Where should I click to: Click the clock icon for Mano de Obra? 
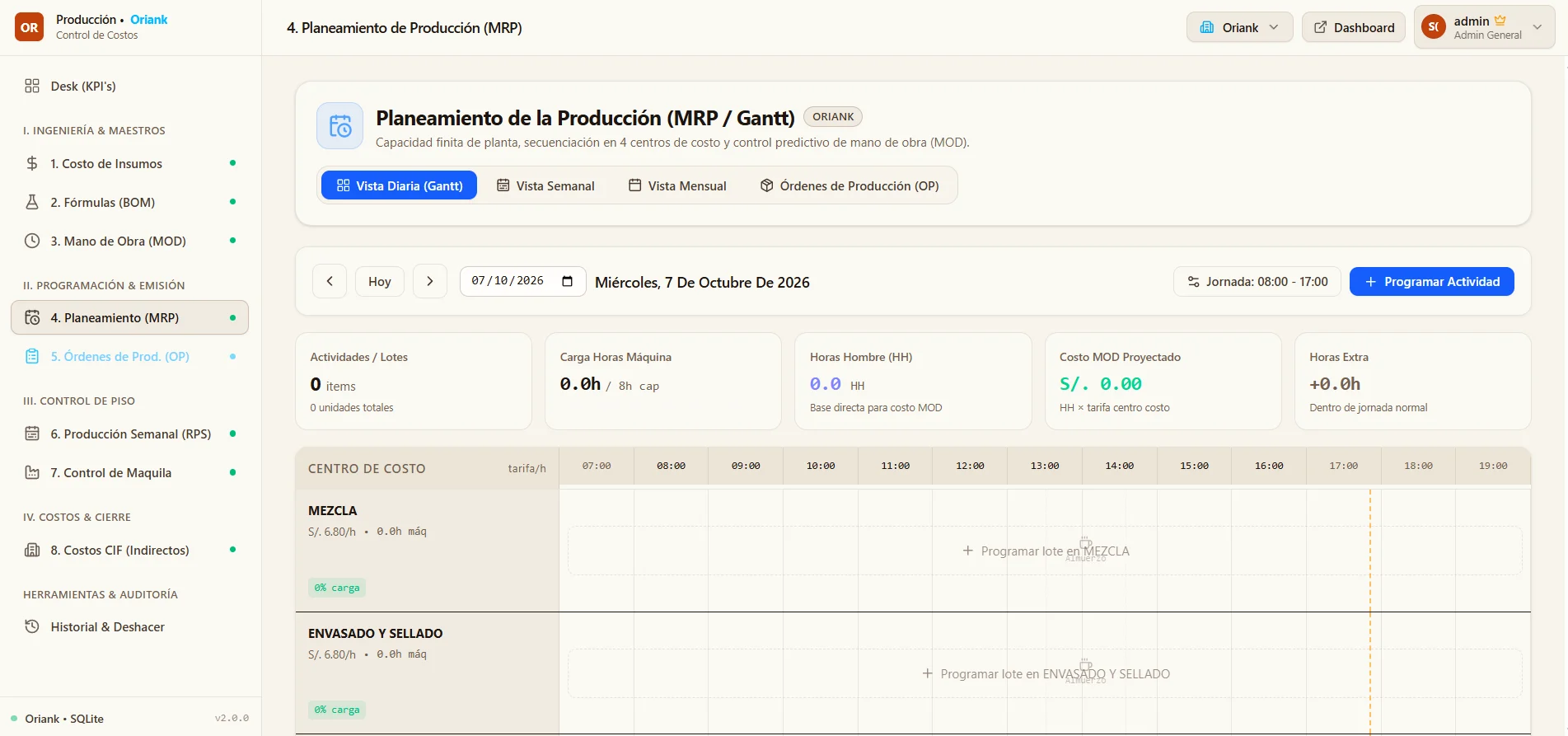(x=32, y=241)
